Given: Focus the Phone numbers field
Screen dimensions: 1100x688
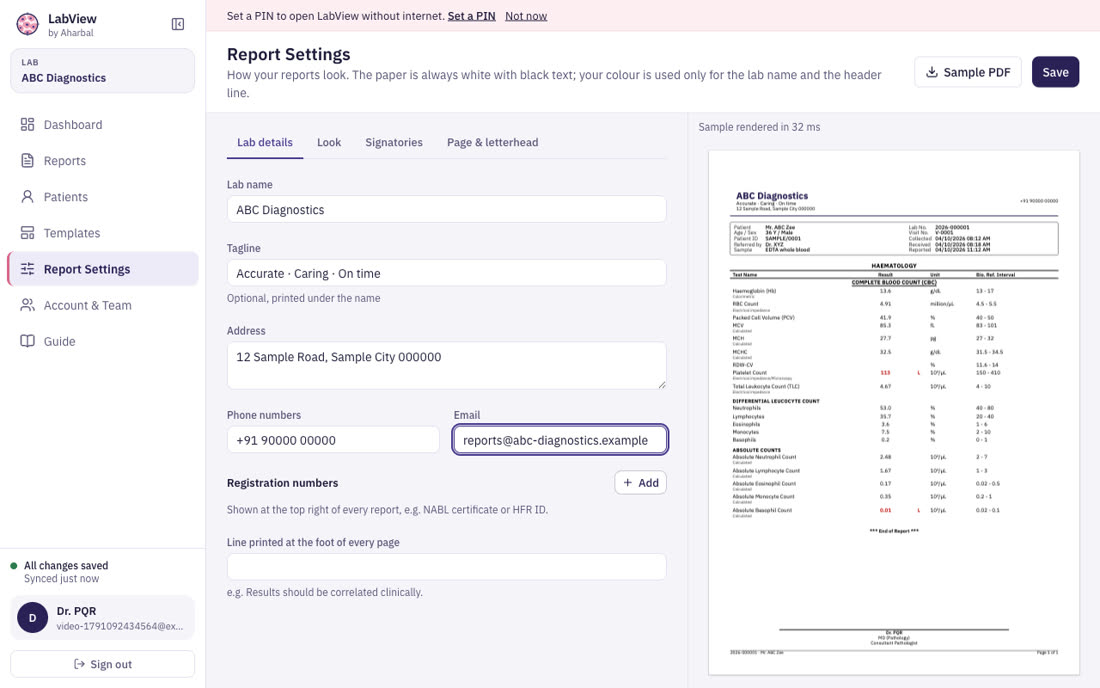Looking at the screenshot, I should point(333,440).
